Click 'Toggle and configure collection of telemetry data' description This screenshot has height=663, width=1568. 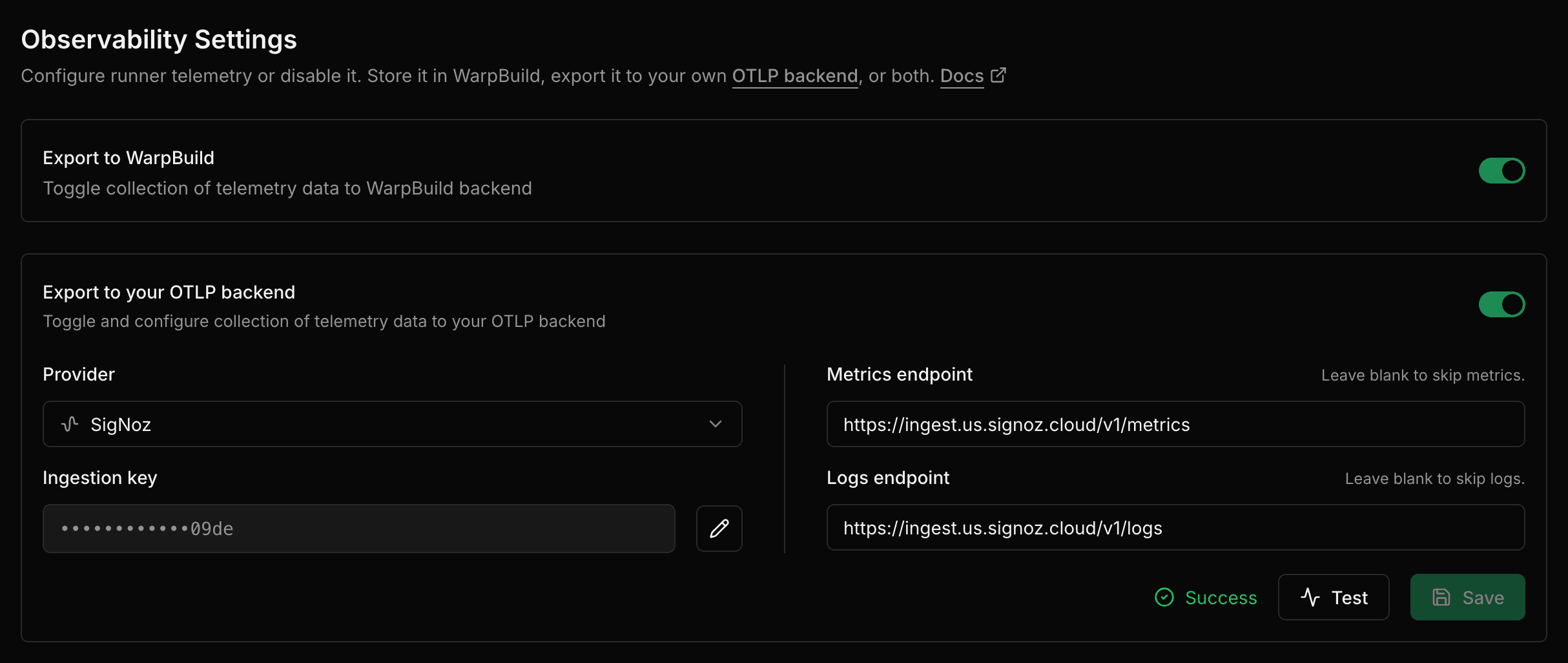(324, 322)
